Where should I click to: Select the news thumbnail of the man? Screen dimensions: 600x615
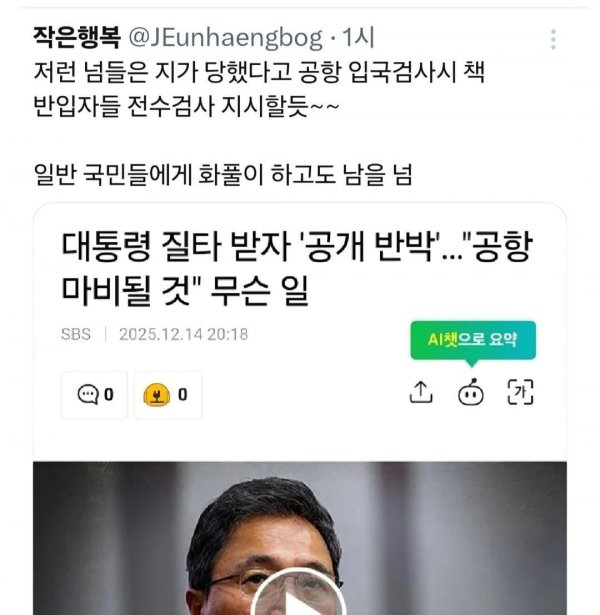coord(300,538)
